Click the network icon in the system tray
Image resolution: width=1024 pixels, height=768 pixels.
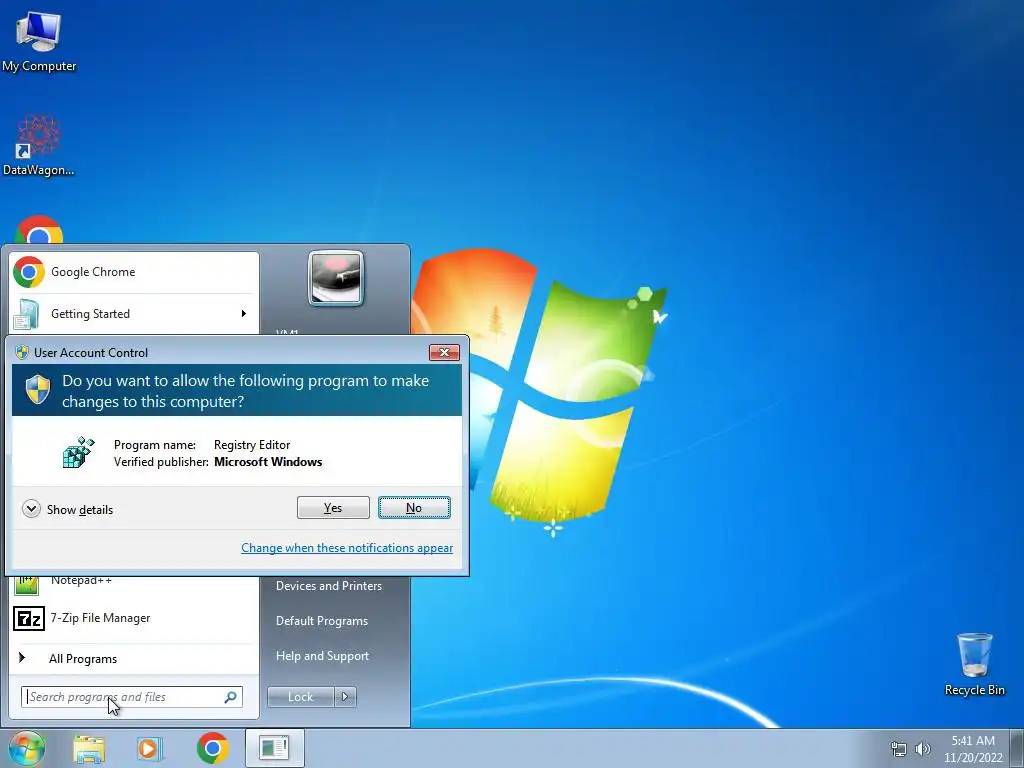click(x=899, y=749)
